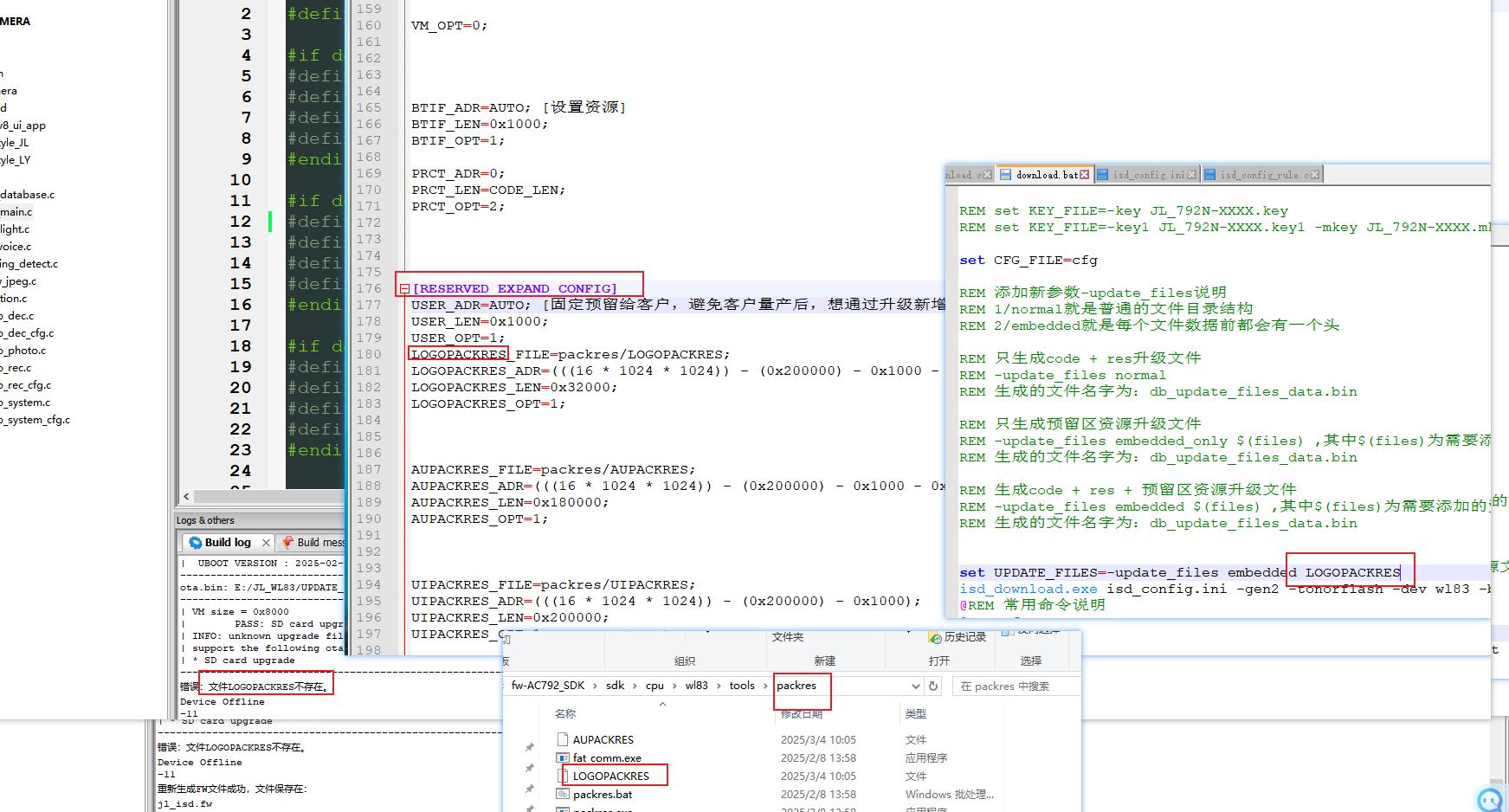
Task: Close the Build log tab
Action: pos(266,543)
